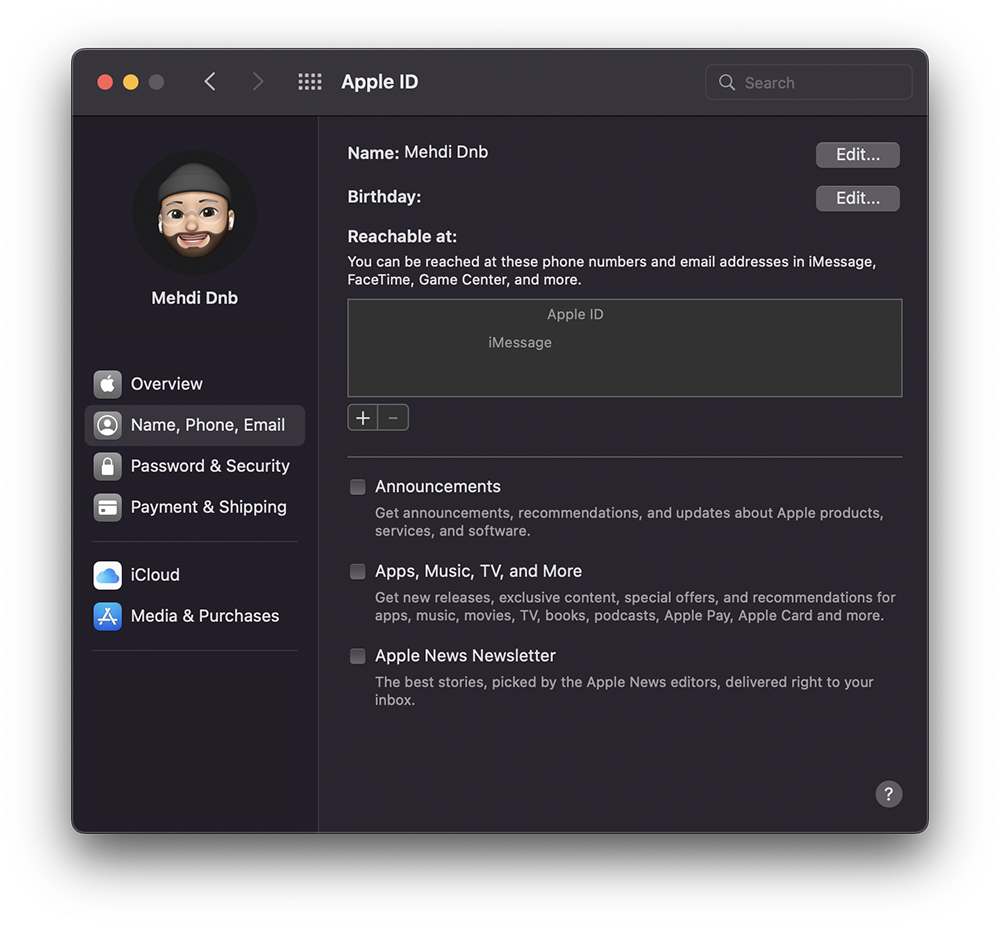The image size is (1000, 928).
Task: Click the search magnifier icon
Action: pyautogui.click(x=726, y=82)
